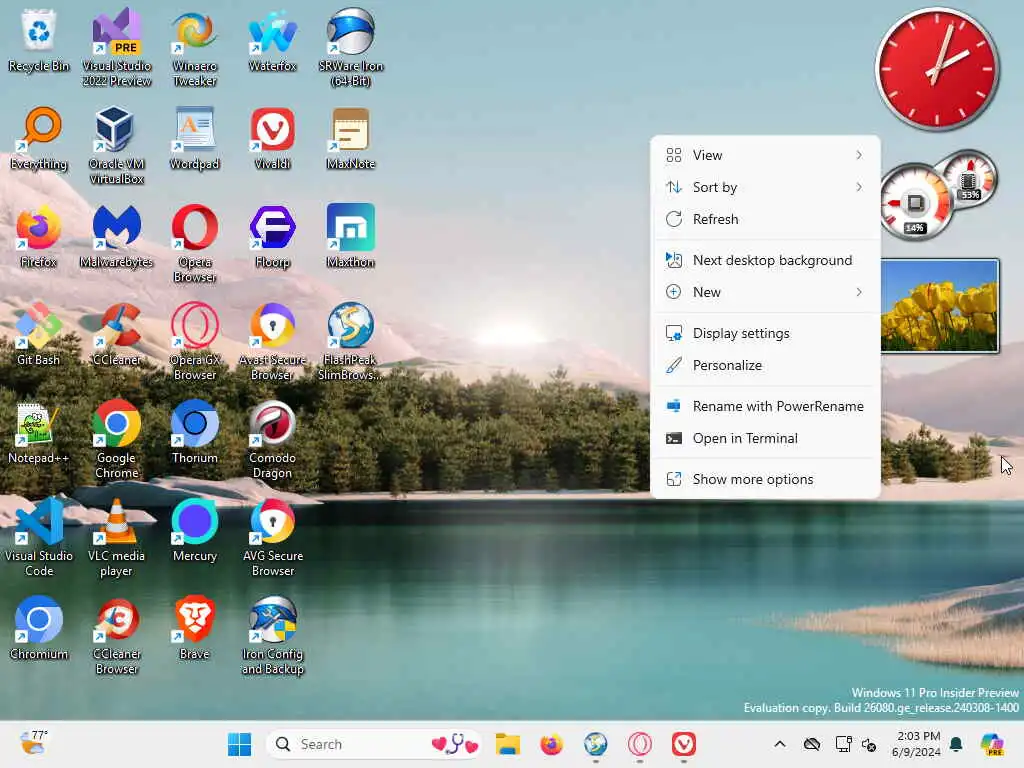Select the FlashPeak SlimBrowser icon

[x=351, y=342]
